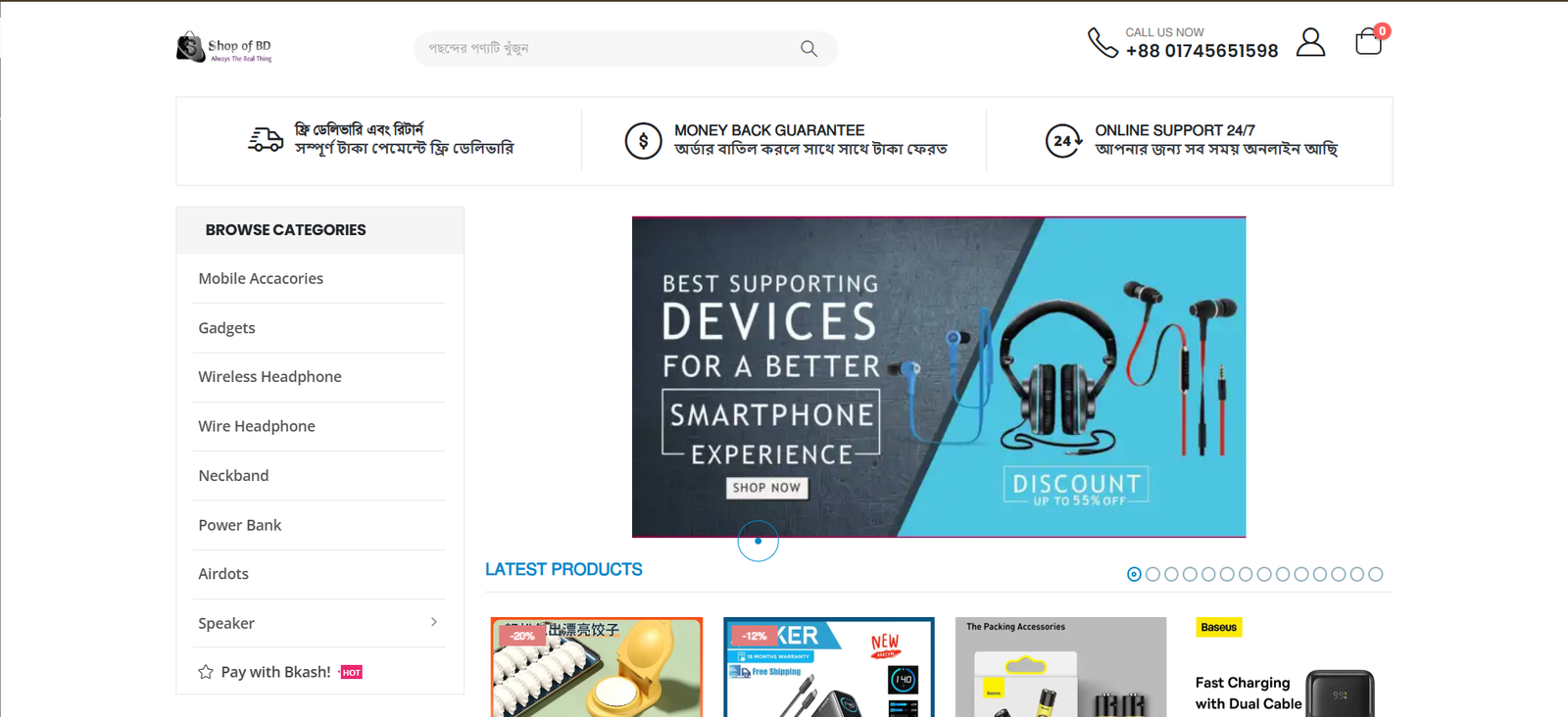Open the user account icon
The width and height of the screenshot is (1568, 717).
click(1310, 43)
